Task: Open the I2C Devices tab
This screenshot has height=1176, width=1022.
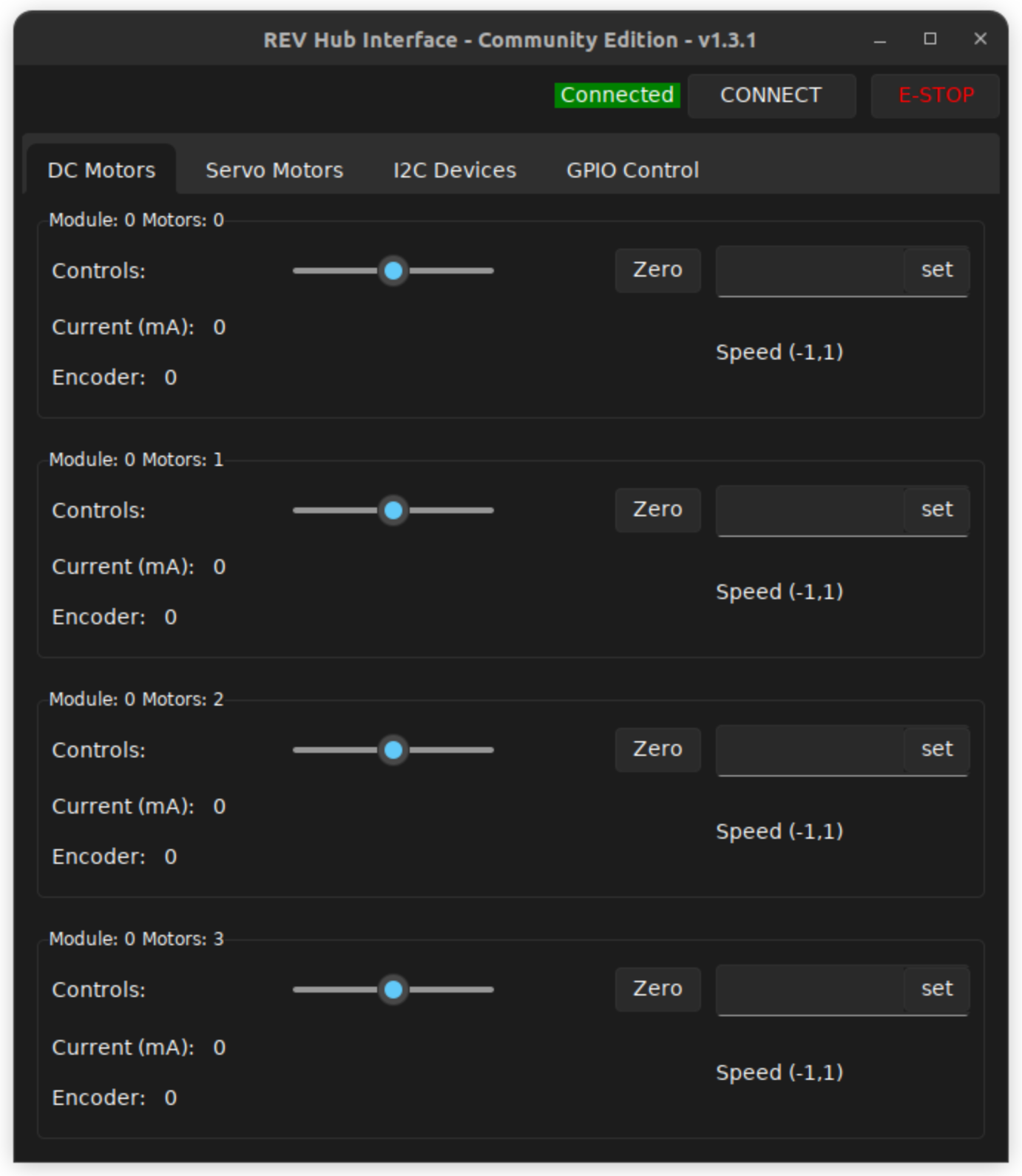Action: click(454, 170)
